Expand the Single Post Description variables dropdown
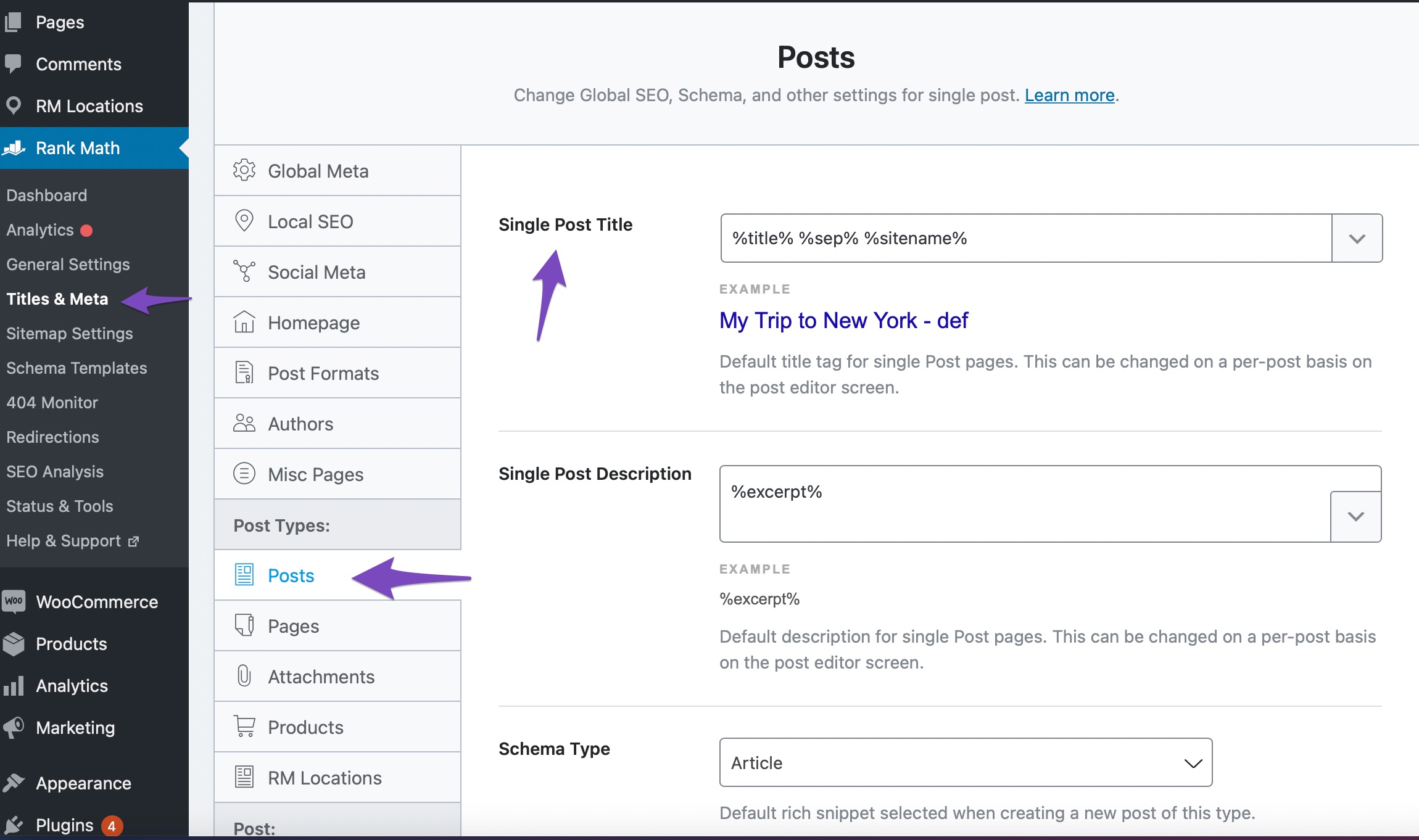Screen dimensions: 1419x840 pyautogui.click(x=1355, y=516)
